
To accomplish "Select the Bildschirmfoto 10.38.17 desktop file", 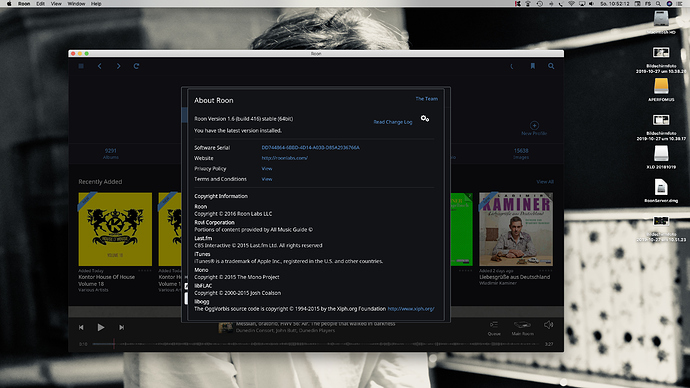I will [661, 120].
